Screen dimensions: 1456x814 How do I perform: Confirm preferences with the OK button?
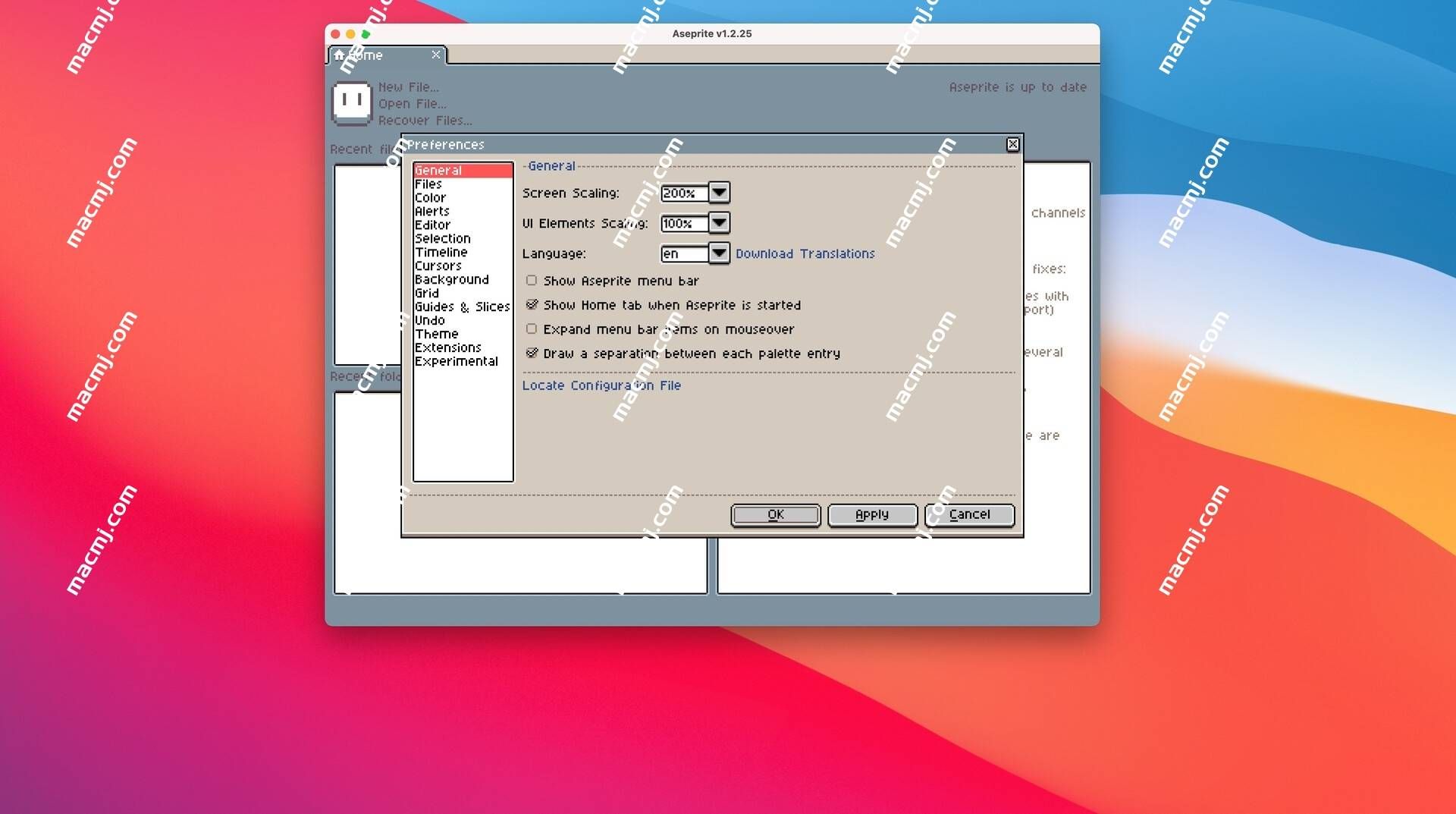coord(775,514)
